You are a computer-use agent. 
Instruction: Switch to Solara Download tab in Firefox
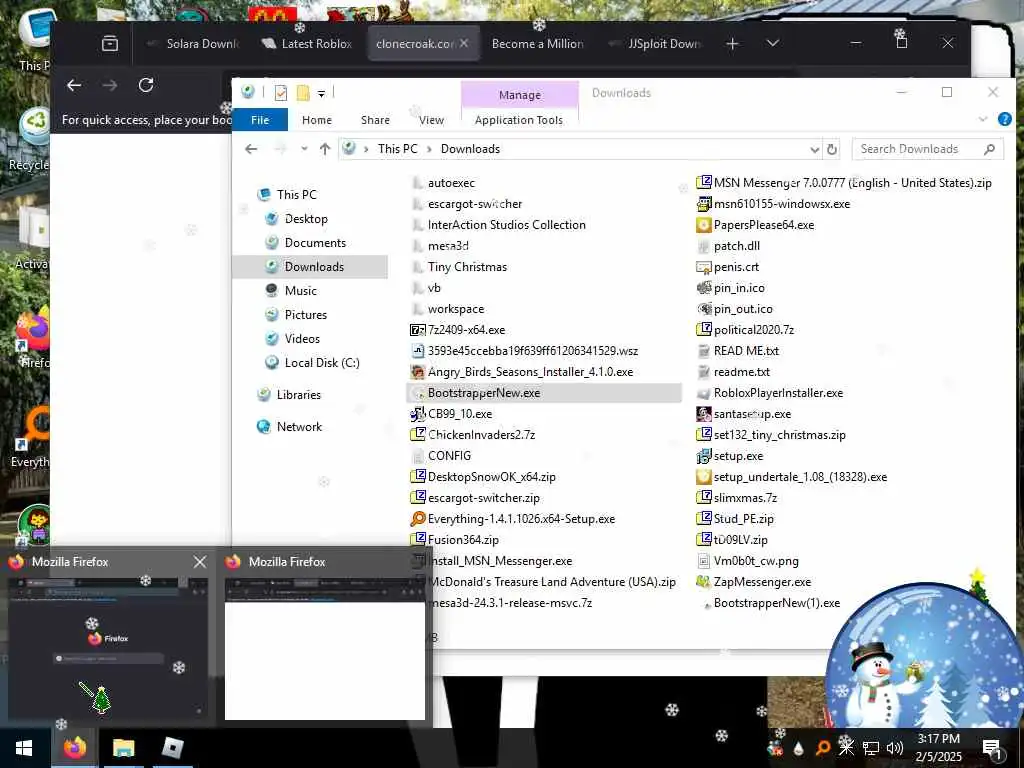tap(193, 44)
